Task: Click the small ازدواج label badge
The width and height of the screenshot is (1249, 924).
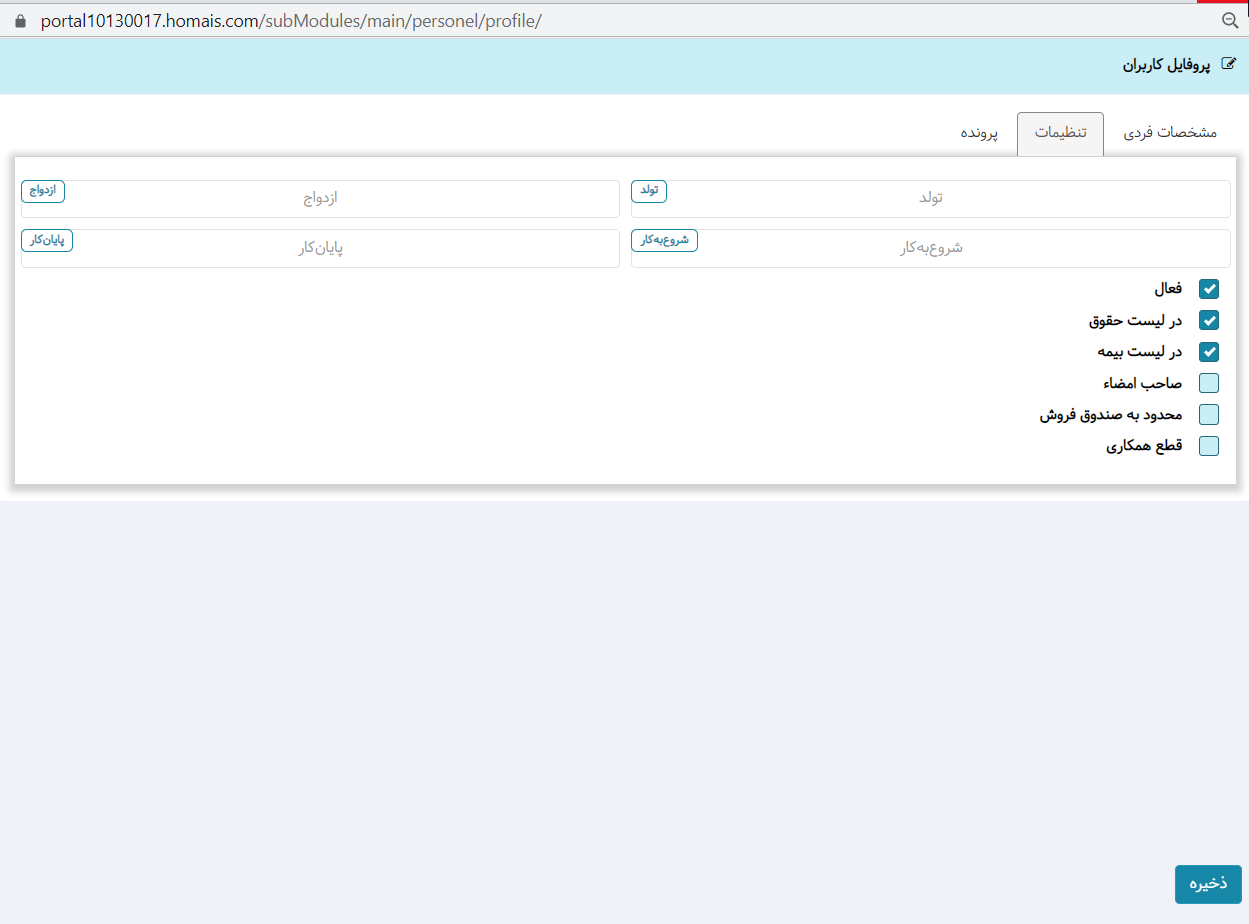Action: pyautogui.click(x=43, y=191)
